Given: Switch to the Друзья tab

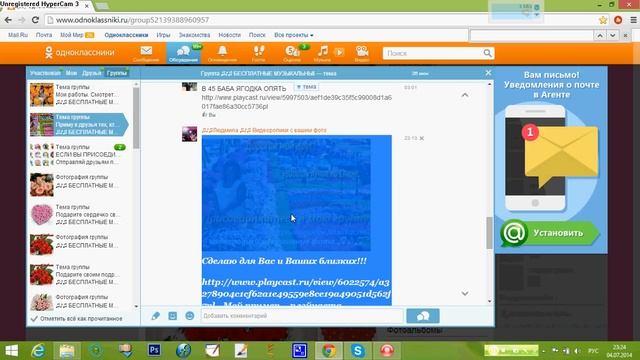Looking at the screenshot, I should (x=91, y=73).
